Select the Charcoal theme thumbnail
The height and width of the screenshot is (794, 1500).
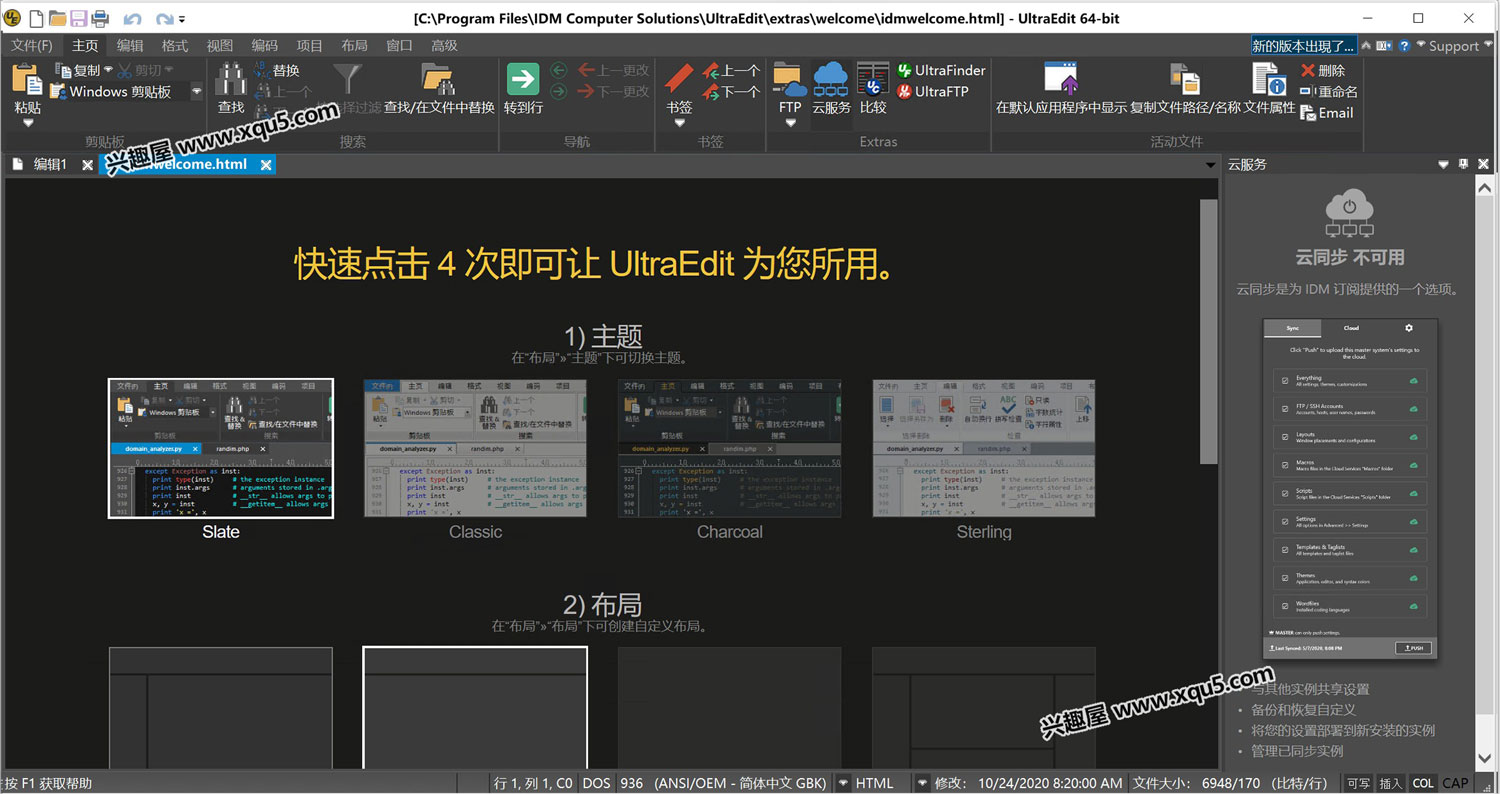pos(729,448)
